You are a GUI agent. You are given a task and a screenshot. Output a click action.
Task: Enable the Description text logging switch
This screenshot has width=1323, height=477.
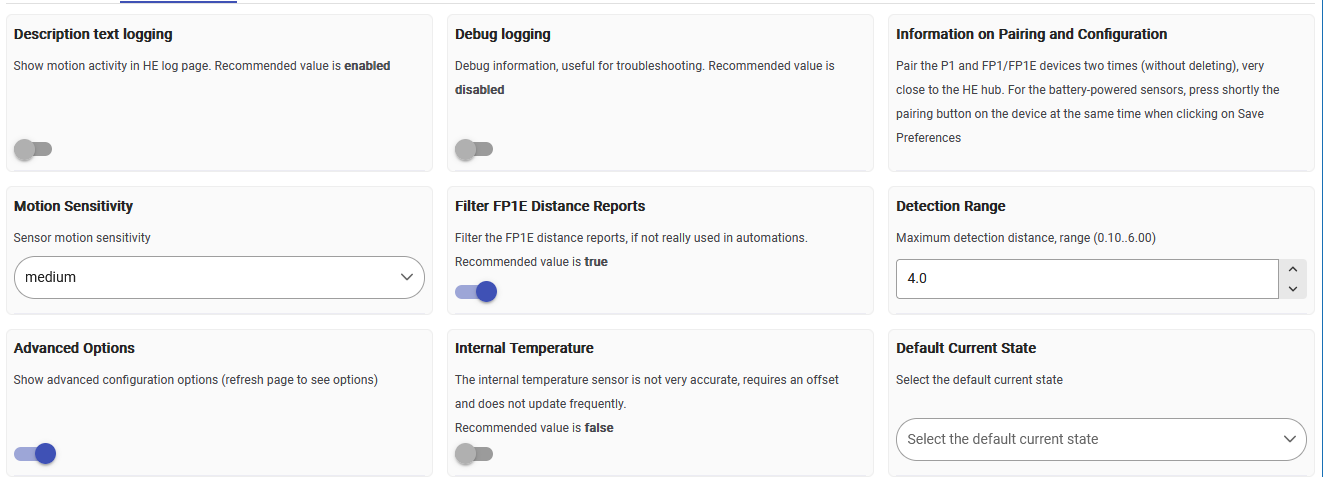click(x=32, y=149)
